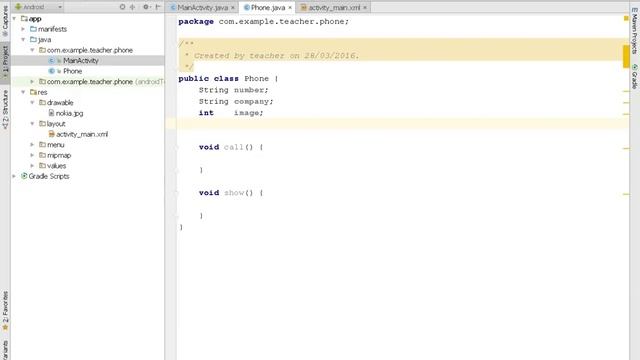Click the Android icon in view selector
640x360 pixels.
[18, 7]
